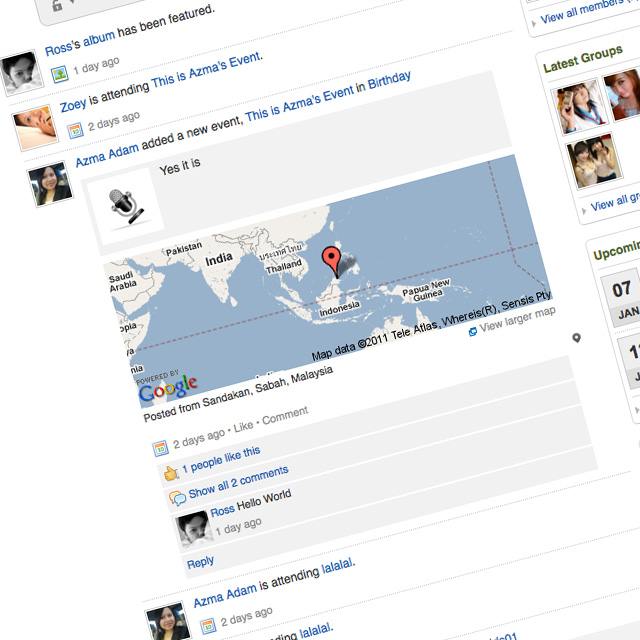Click the map over India

point(219,260)
